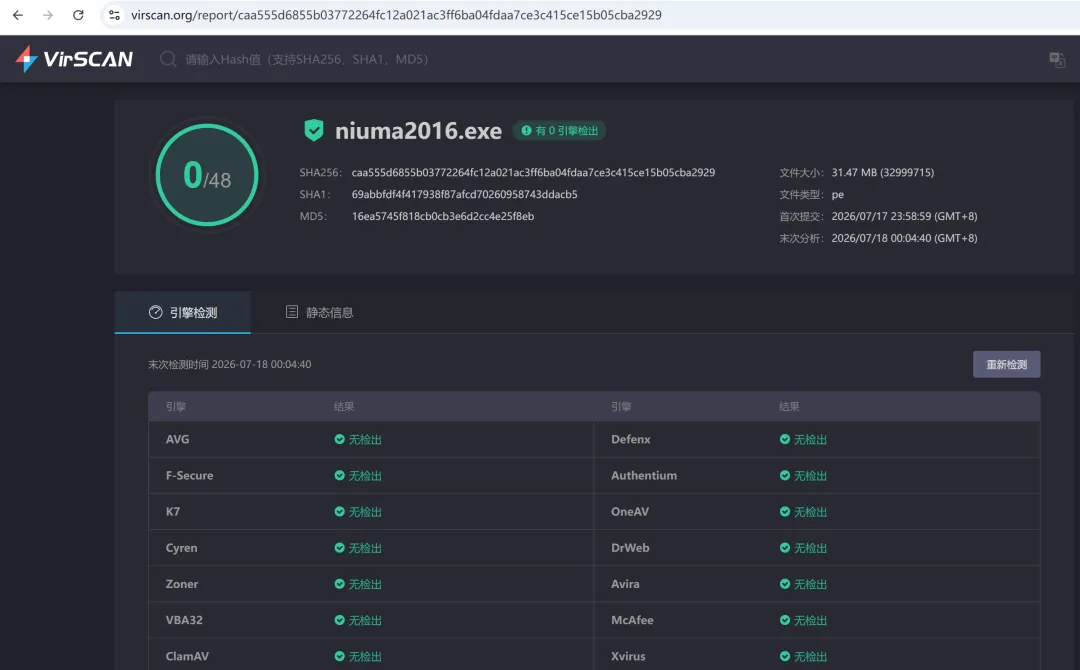Click the 0/48 detection score circle
Image resolution: width=1080 pixels, height=670 pixels.
click(207, 175)
